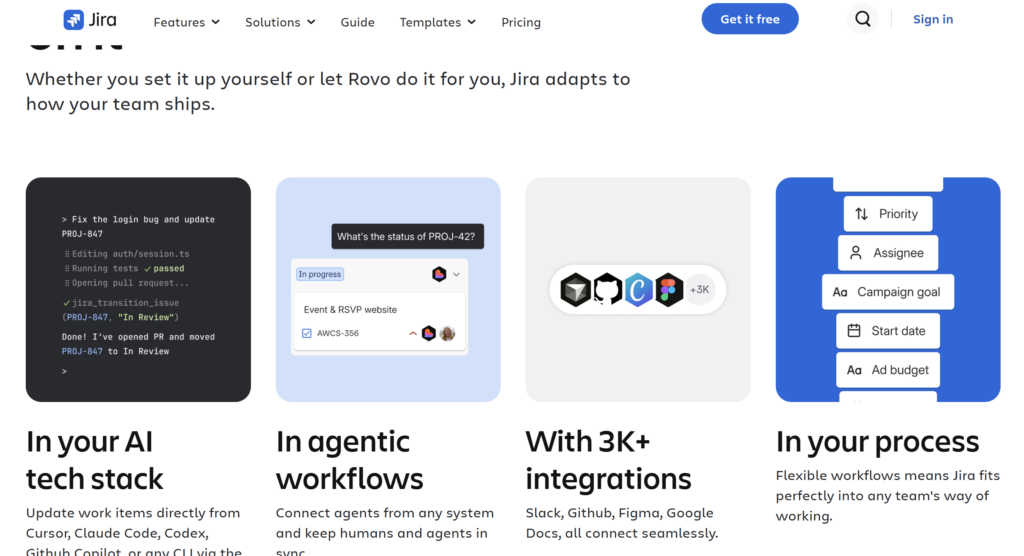Toggle the AWCS-356 checkbox
The width and height of the screenshot is (1024, 556).
point(306,333)
